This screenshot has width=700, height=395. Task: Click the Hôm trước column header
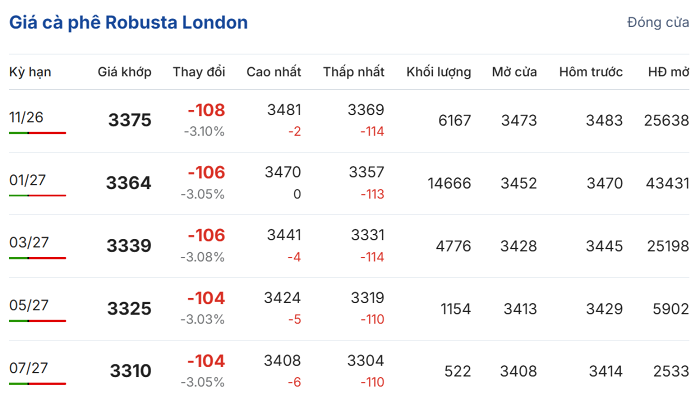pyautogui.click(x=591, y=72)
